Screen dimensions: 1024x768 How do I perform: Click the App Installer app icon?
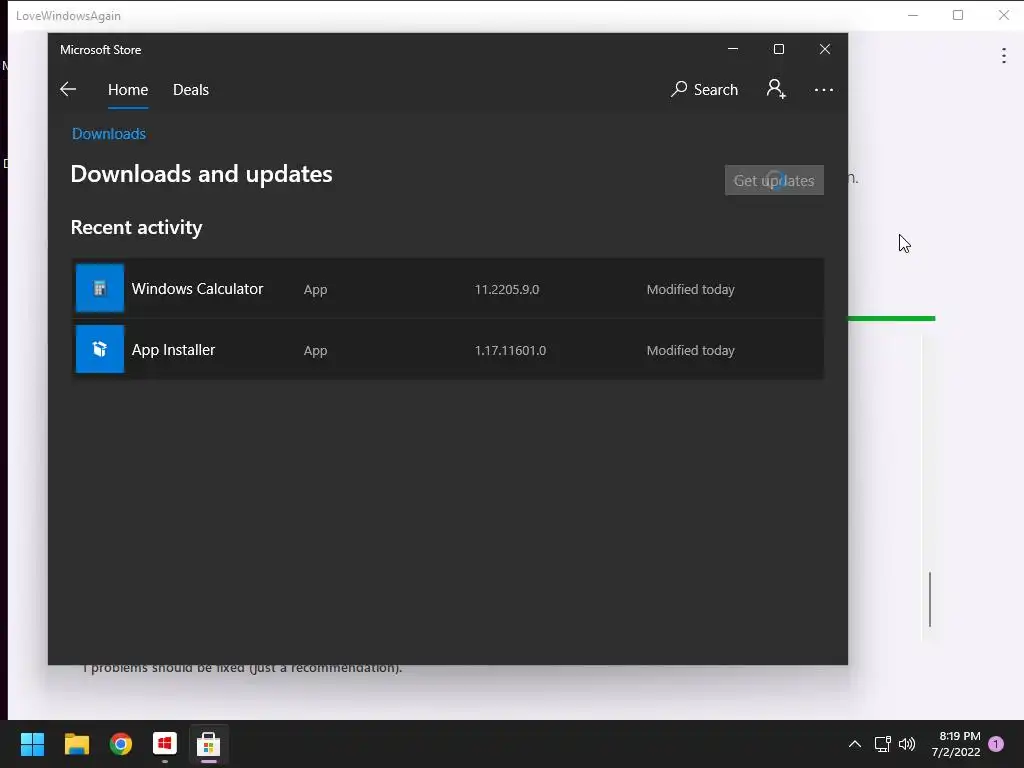click(100, 349)
